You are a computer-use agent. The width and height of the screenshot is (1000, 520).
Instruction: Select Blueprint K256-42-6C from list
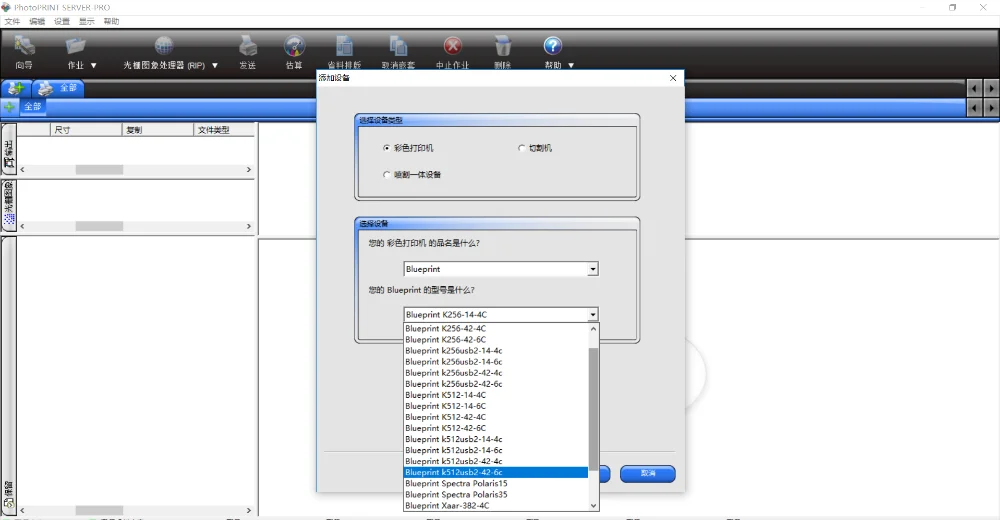[496, 339]
